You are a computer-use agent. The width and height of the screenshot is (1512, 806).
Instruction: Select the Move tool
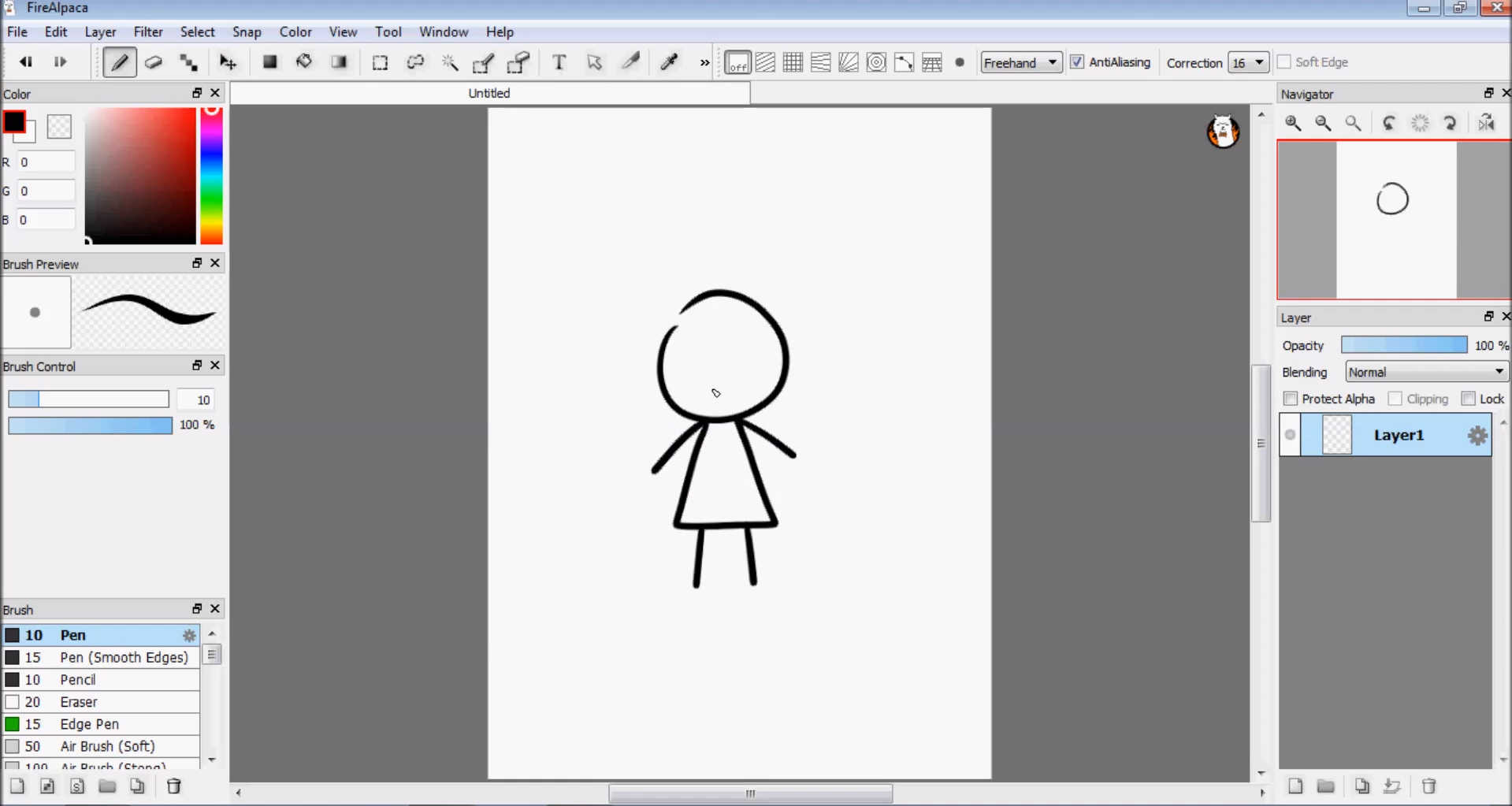[228, 62]
